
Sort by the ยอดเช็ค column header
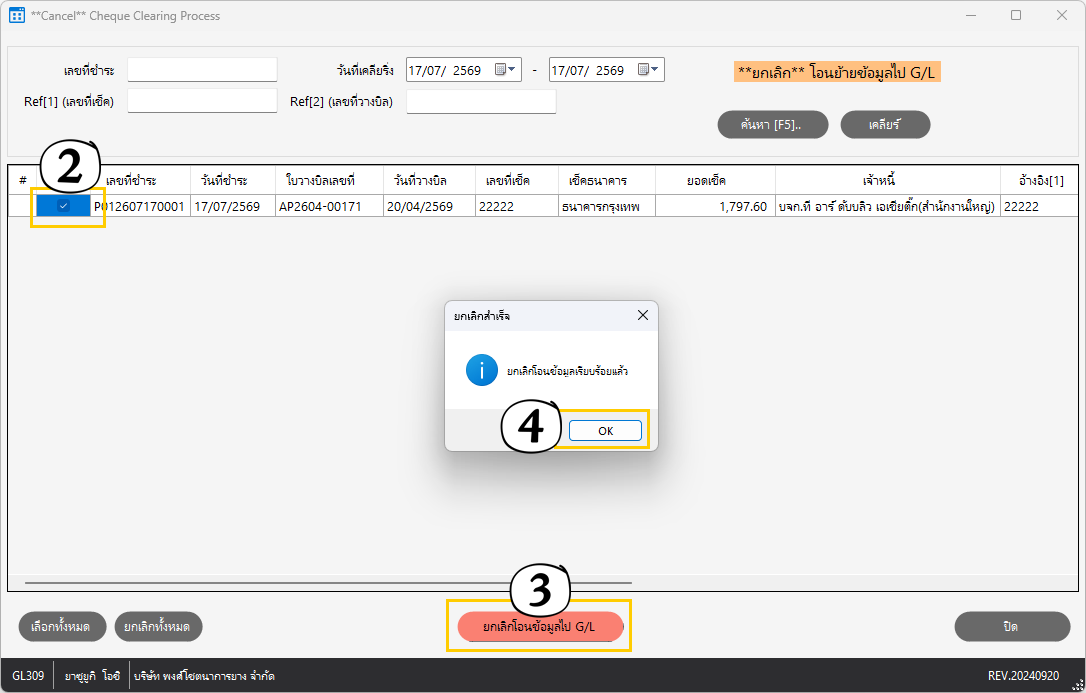[x=715, y=181]
